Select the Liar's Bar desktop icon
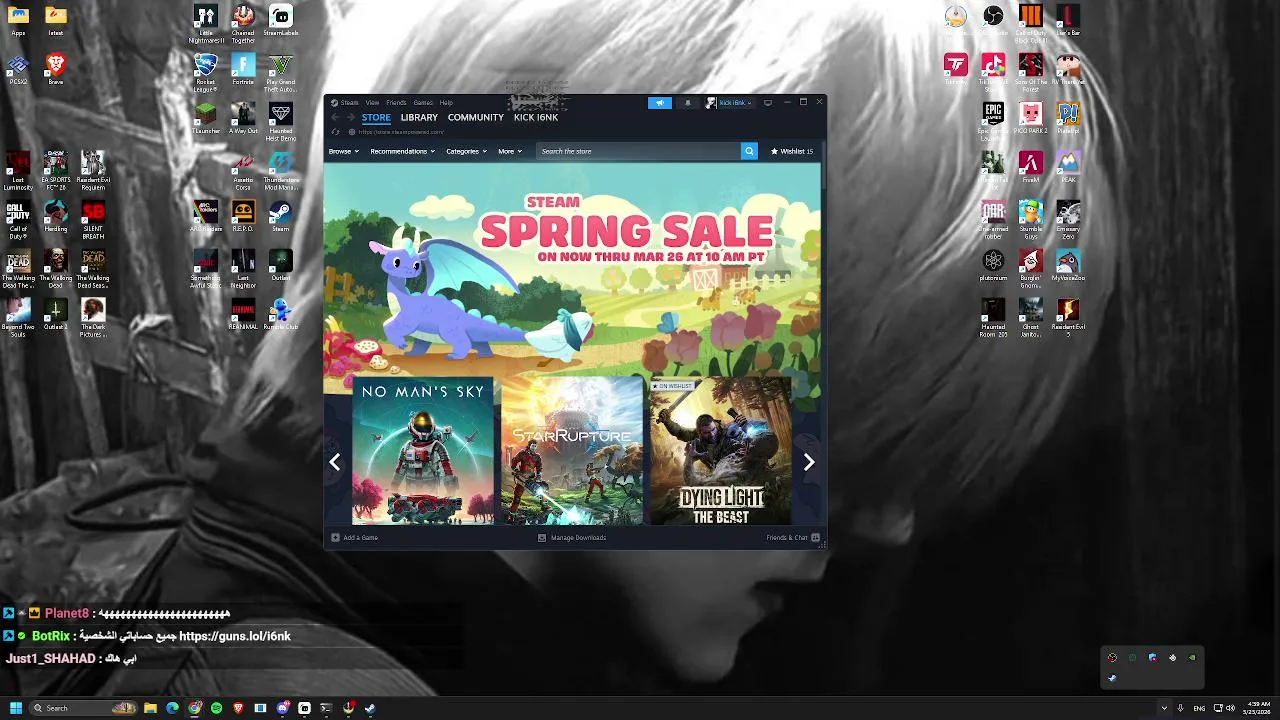The image size is (1280, 720). [x=1068, y=20]
